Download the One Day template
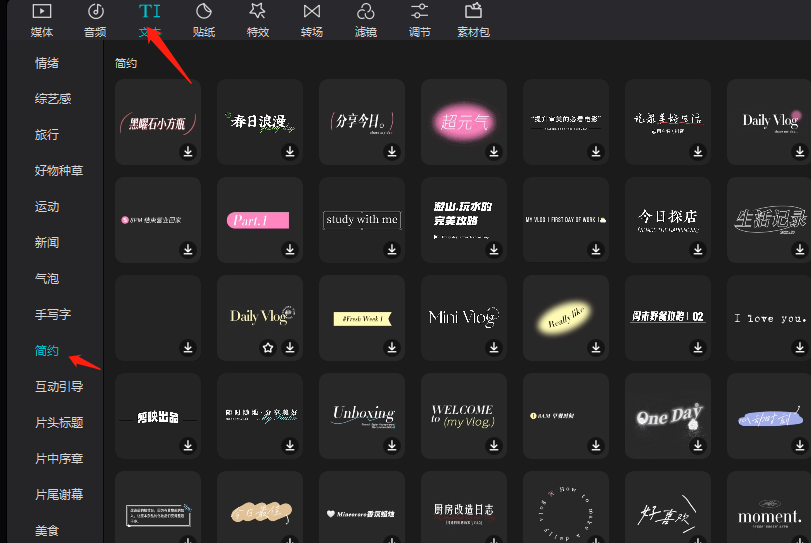This screenshot has width=811, height=543. tap(698, 445)
